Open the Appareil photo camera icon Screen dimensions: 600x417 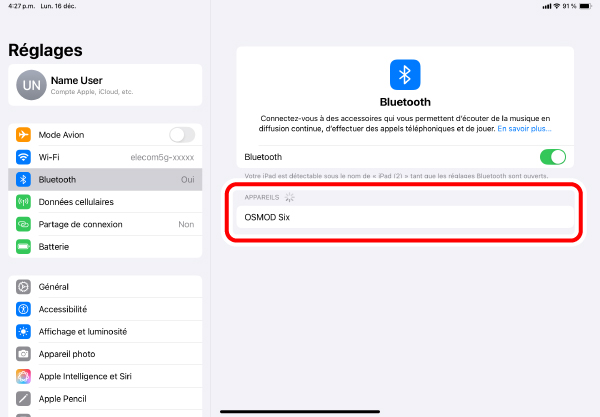coord(23,354)
